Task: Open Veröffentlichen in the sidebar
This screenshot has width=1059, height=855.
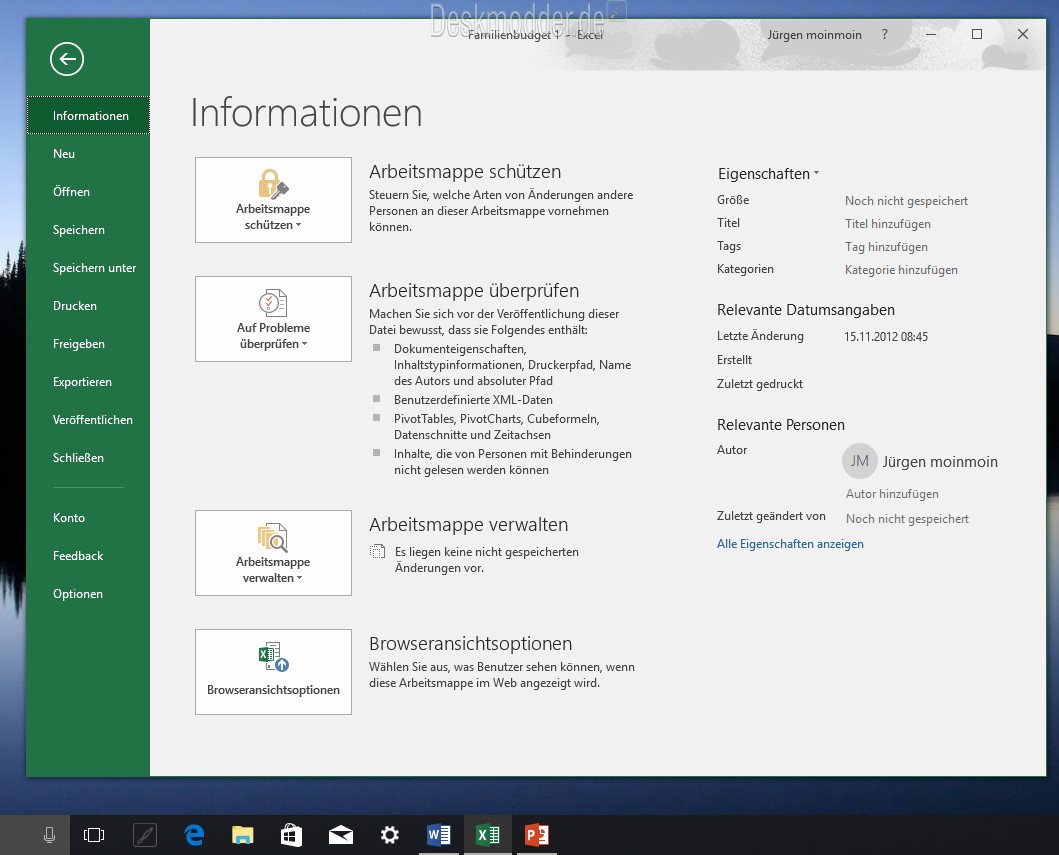Action: click(x=88, y=419)
